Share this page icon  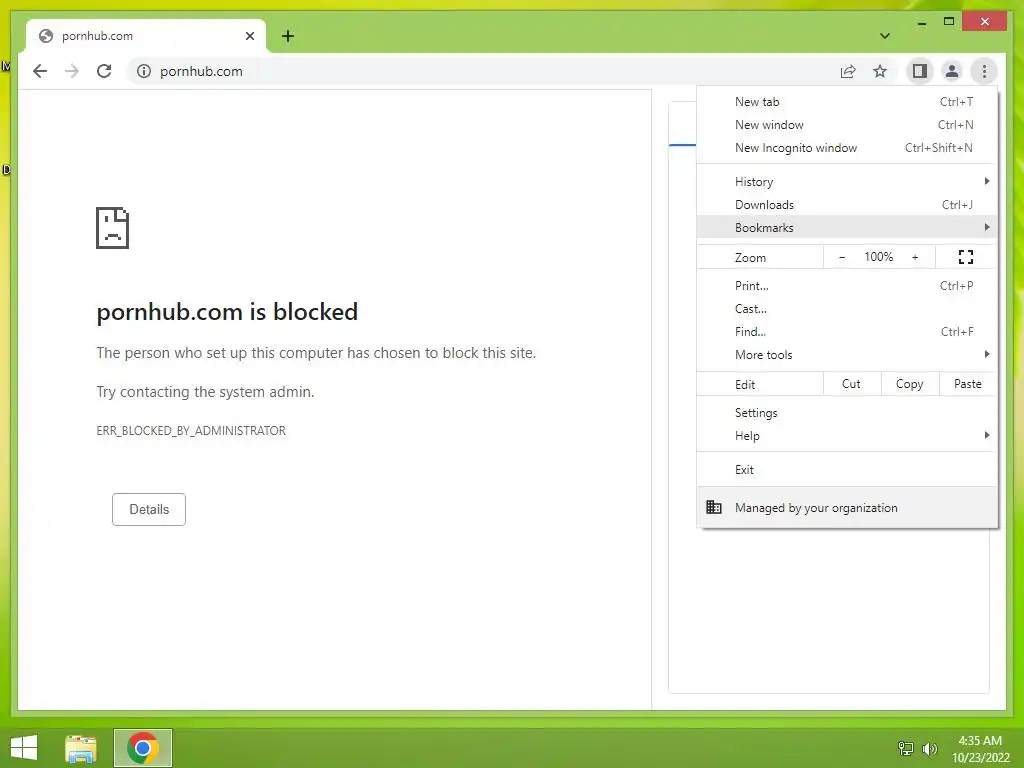click(x=848, y=71)
